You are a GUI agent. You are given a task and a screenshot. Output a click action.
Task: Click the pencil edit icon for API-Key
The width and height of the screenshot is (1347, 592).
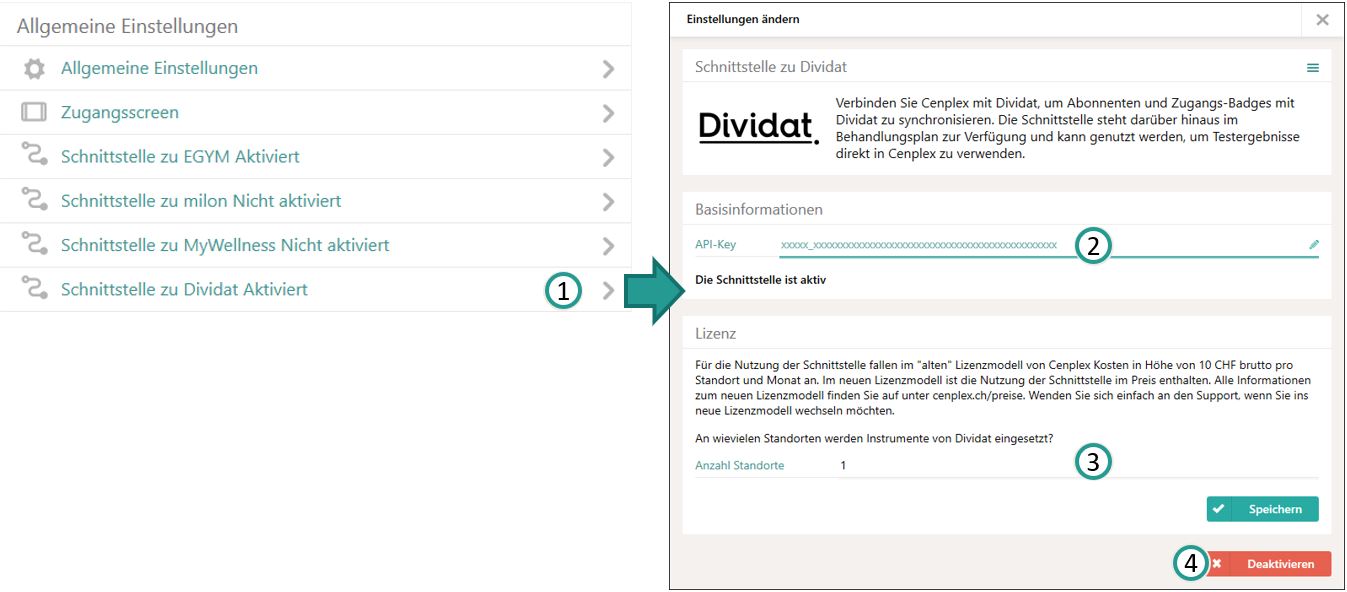(x=1313, y=244)
